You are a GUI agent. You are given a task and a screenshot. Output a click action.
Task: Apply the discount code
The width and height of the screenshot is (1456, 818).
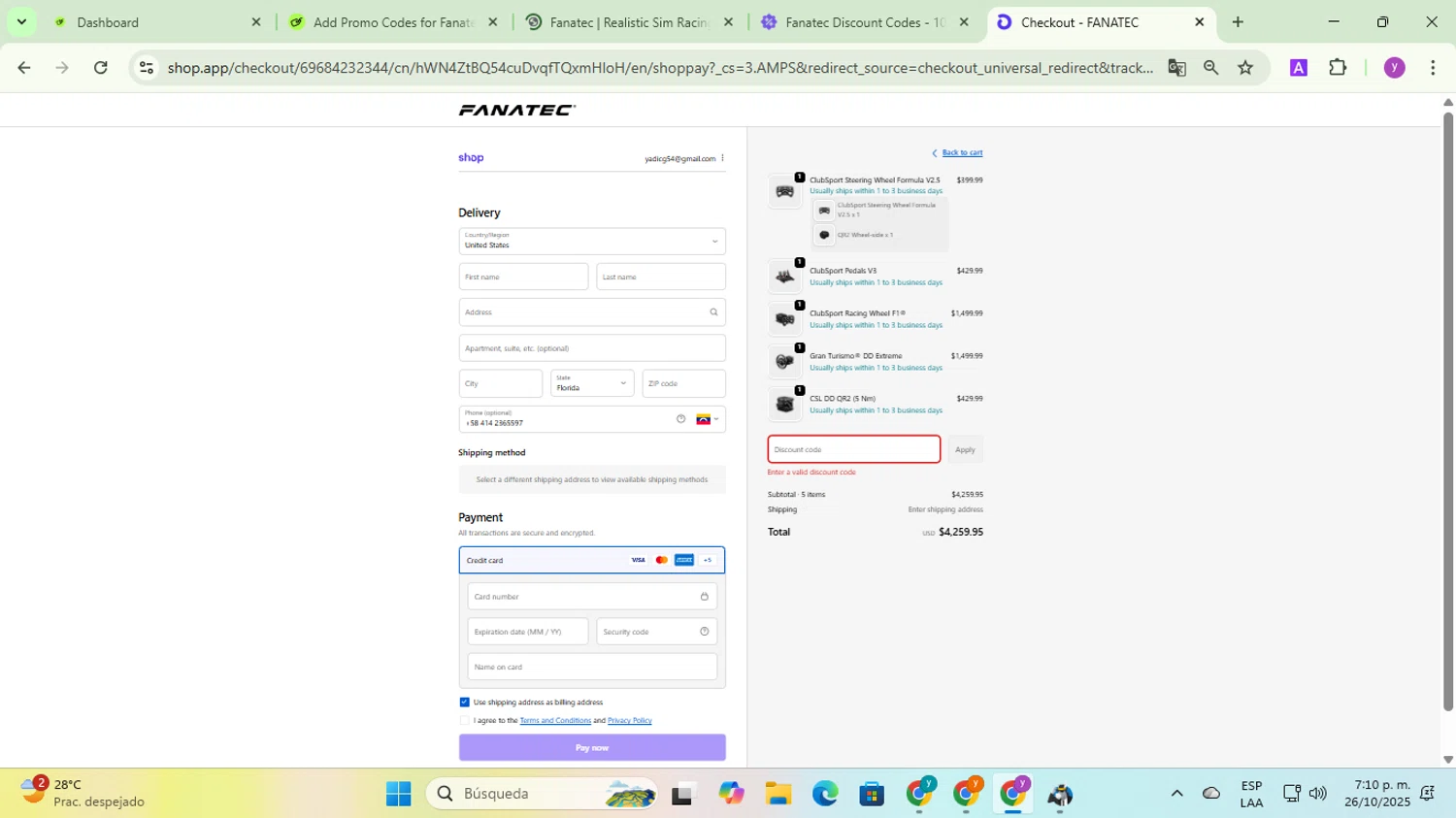[x=965, y=449]
